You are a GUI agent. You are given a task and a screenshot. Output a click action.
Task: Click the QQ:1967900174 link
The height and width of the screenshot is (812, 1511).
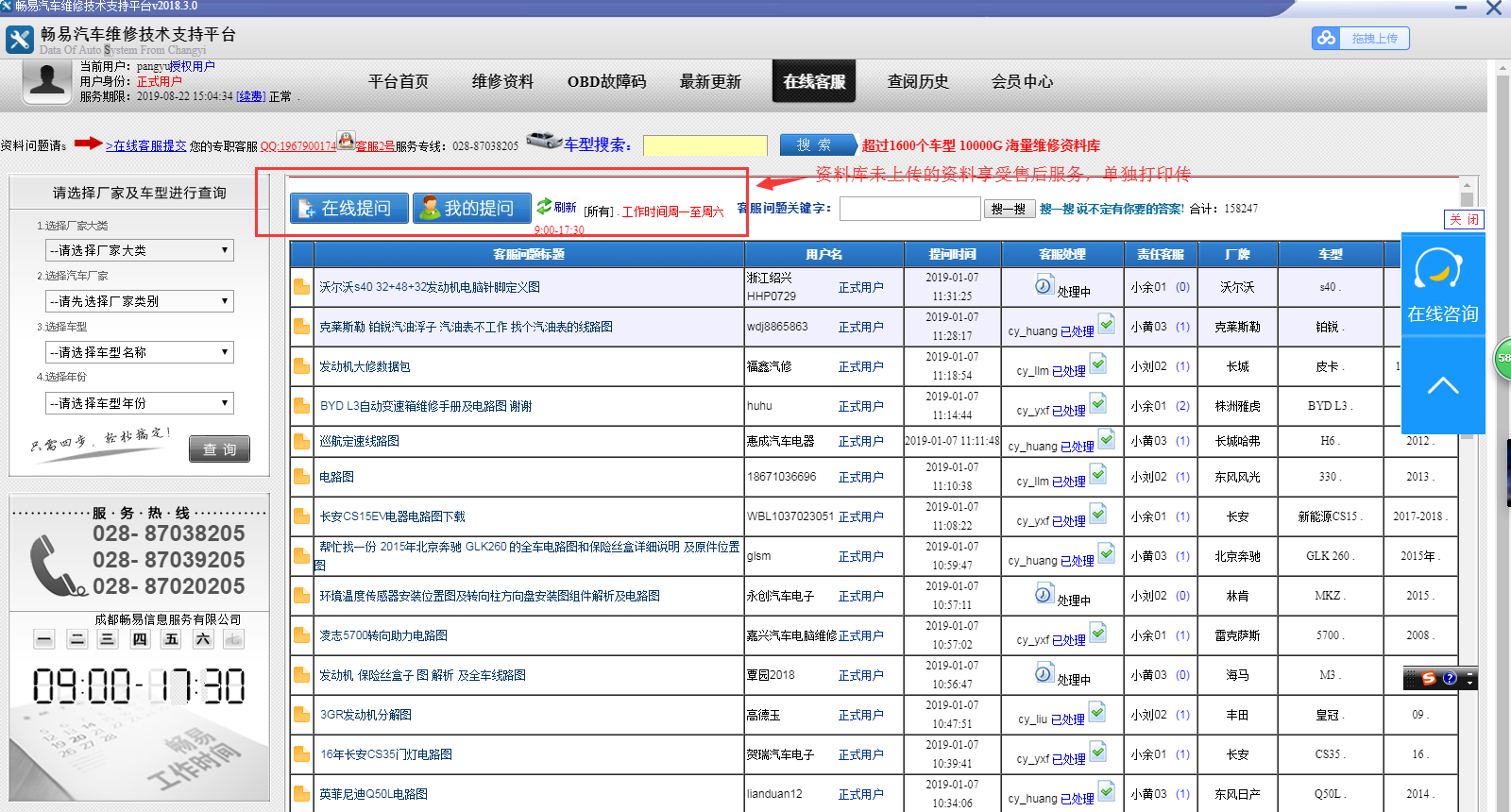pyautogui.click(x=298, y=146)
